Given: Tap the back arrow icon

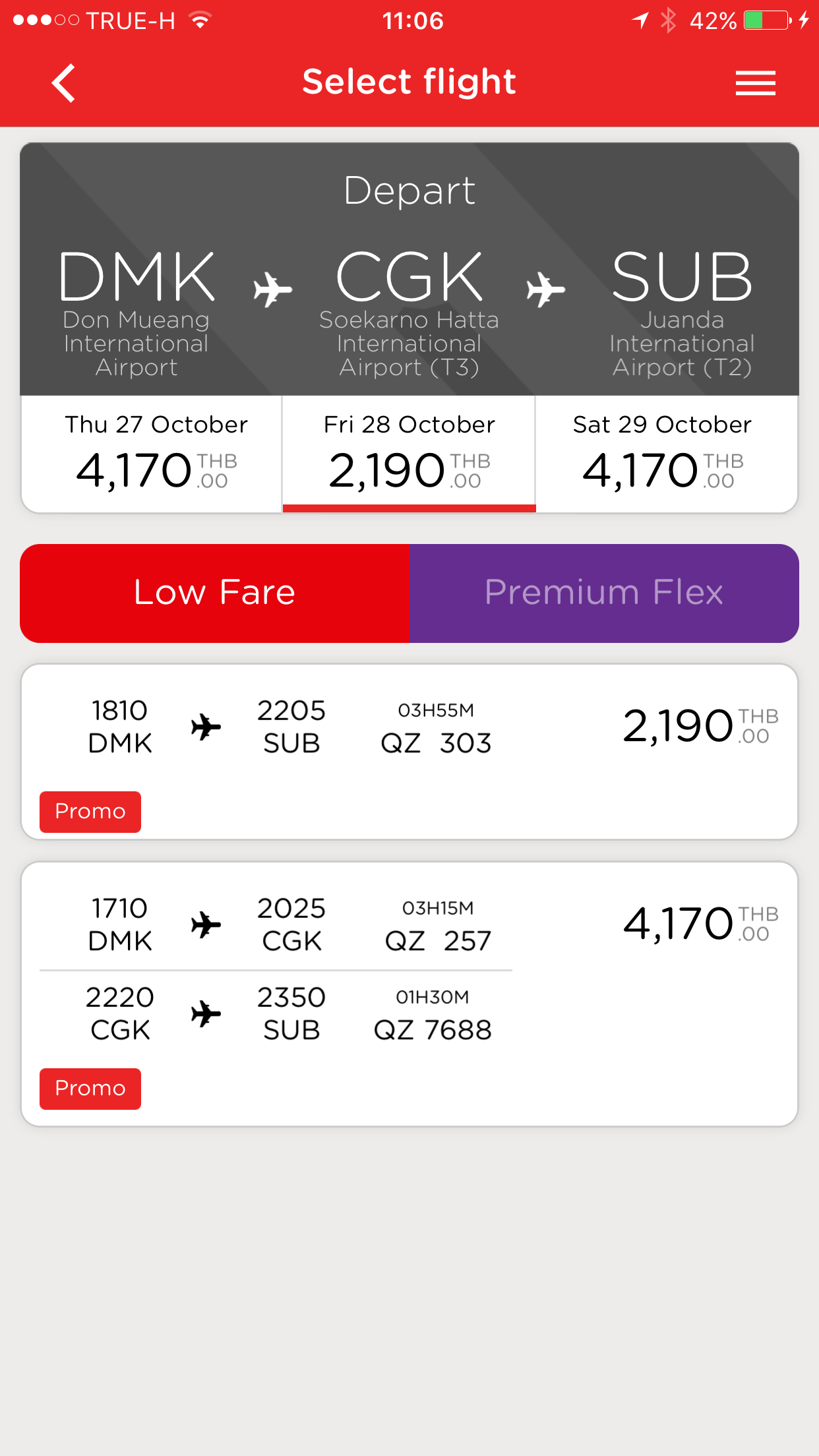Looking at the screenshot, I should pos(64,83).
